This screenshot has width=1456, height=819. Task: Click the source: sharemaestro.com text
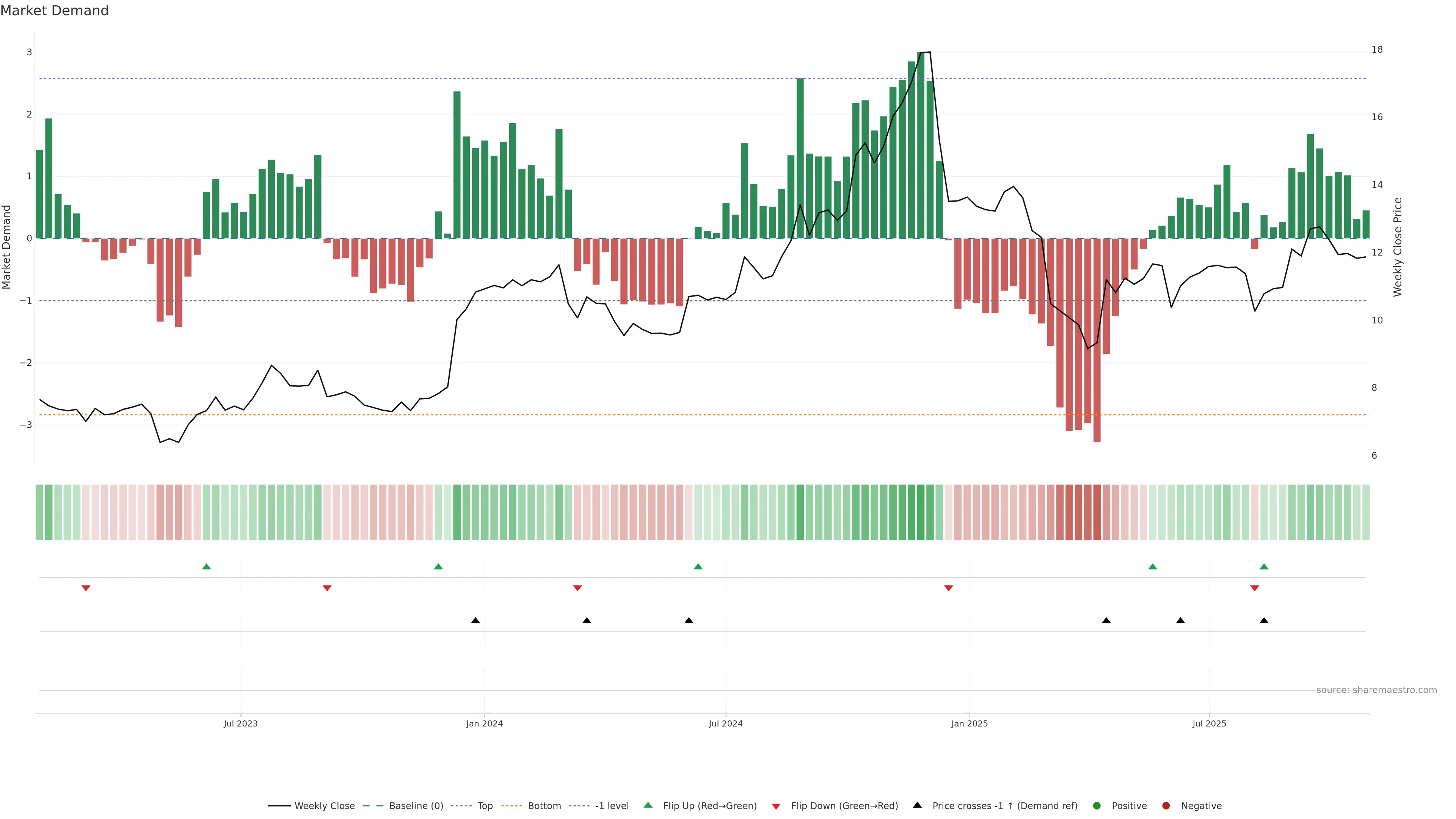pyautogui.click(x=1376, y=690)
